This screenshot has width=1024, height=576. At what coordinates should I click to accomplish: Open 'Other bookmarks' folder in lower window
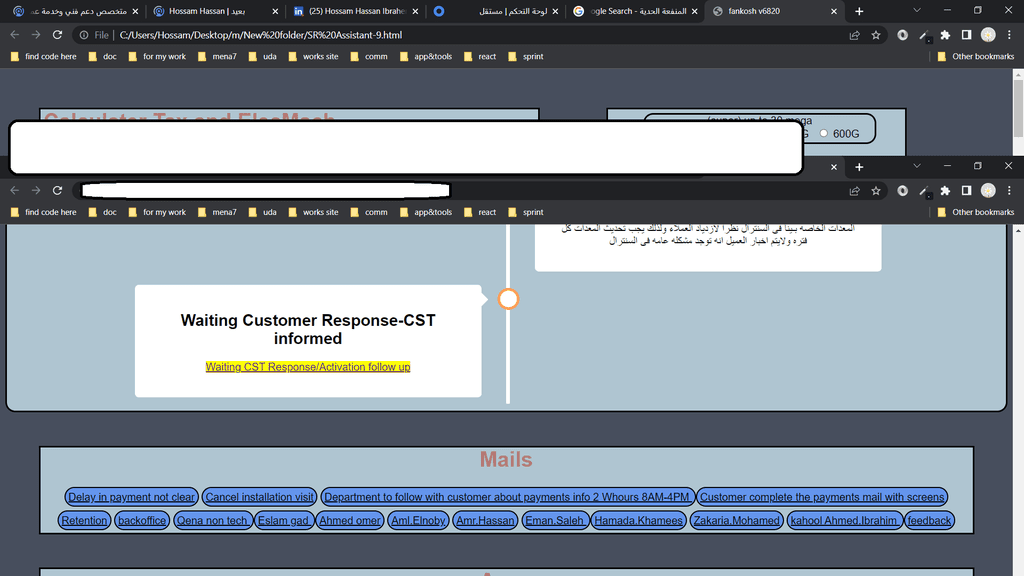pos(976,212)
